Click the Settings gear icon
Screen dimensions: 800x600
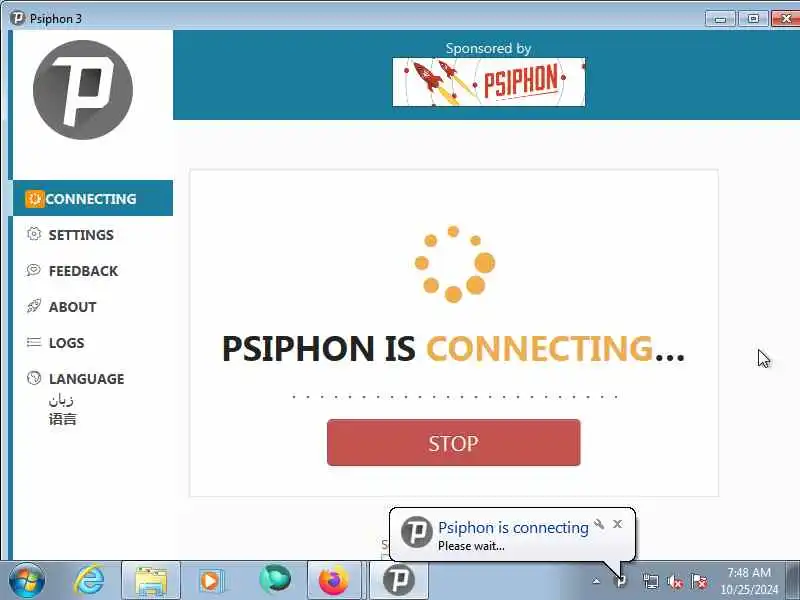click(34, 234)
